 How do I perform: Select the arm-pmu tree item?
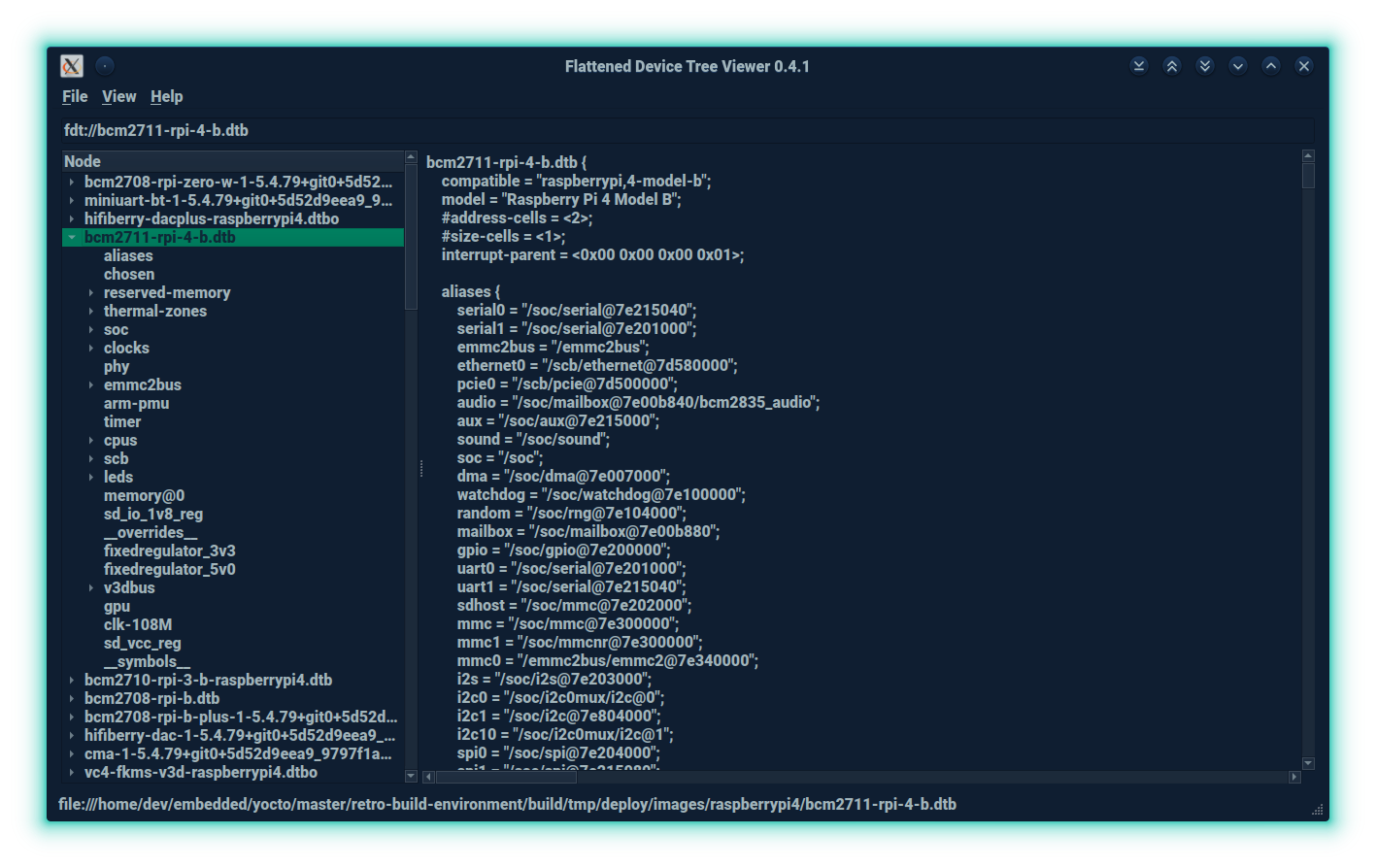pos(136,403)
